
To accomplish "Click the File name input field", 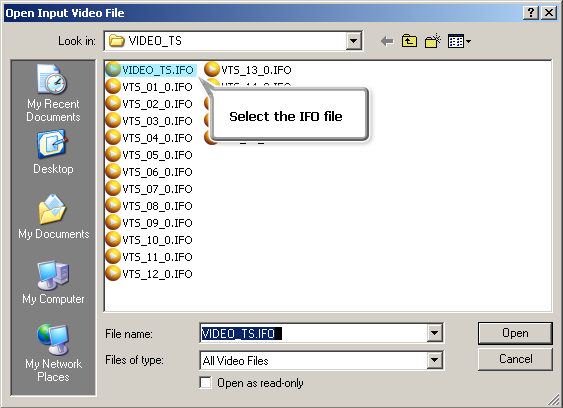I will [x=313, y=333].
